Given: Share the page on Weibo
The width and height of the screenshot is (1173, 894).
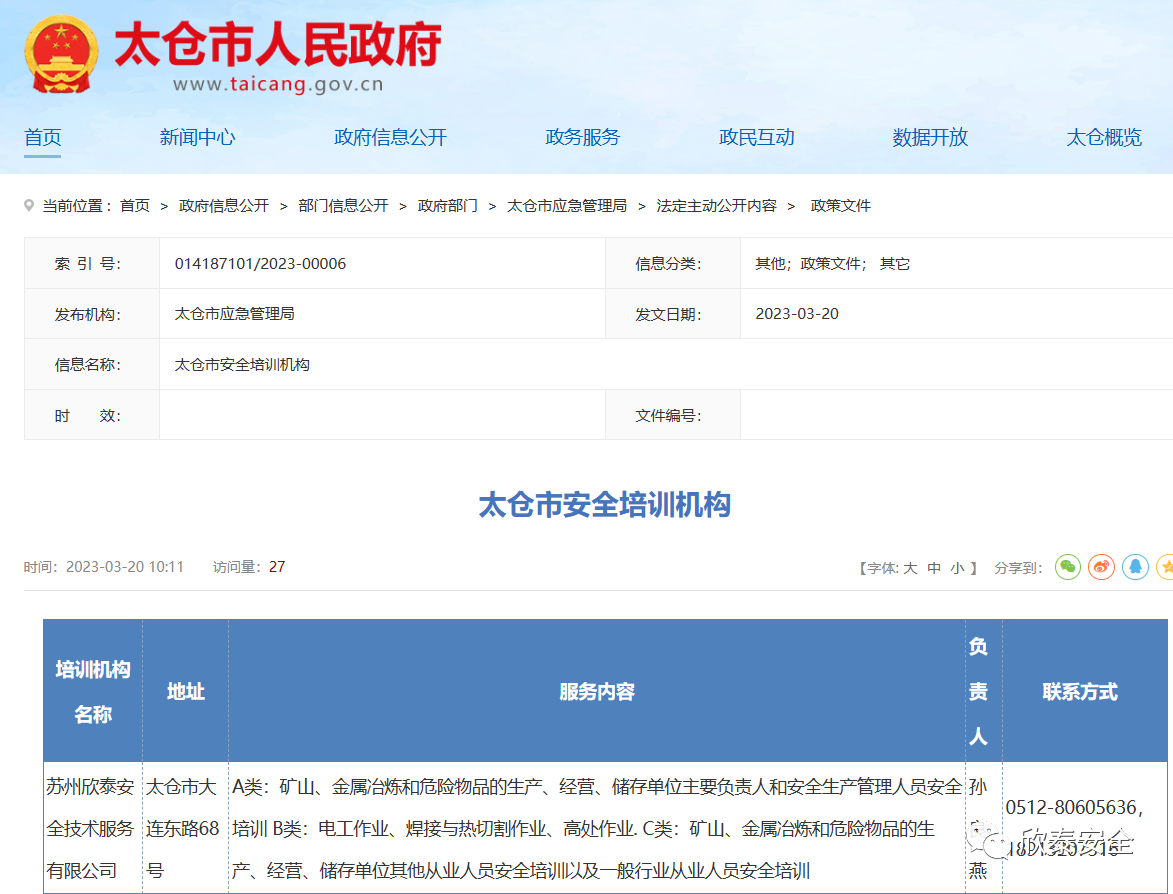Looking at the screenshot, I should click(x=1101, y=567).
